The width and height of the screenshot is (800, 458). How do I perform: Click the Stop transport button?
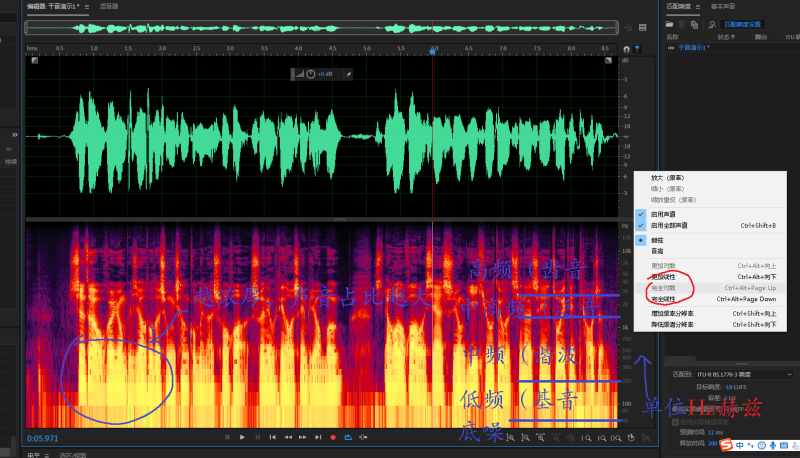(226, 437)
